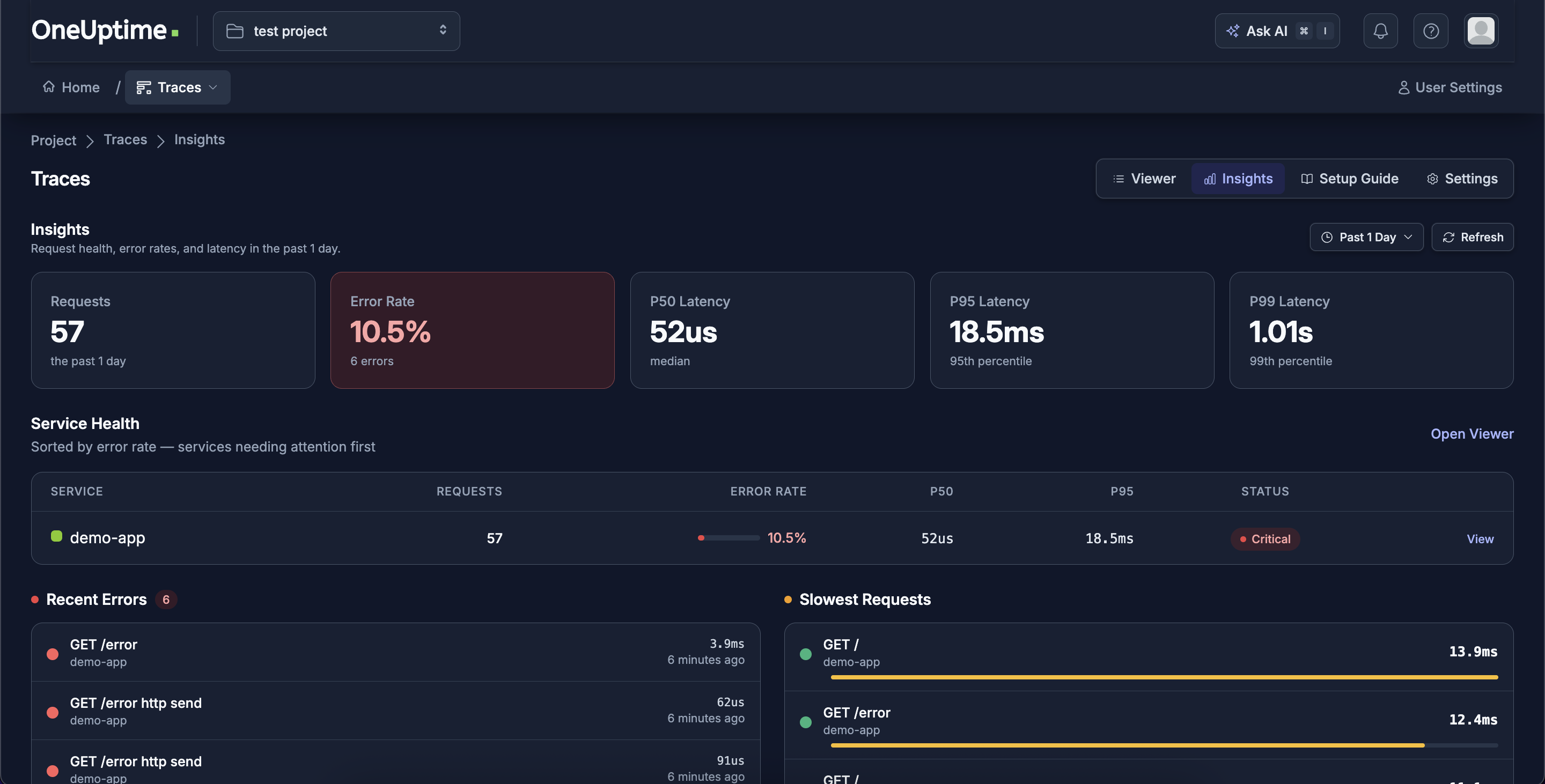Click the REQUESTS column header
The image size is (1545, 784).
tap(469, 492)
